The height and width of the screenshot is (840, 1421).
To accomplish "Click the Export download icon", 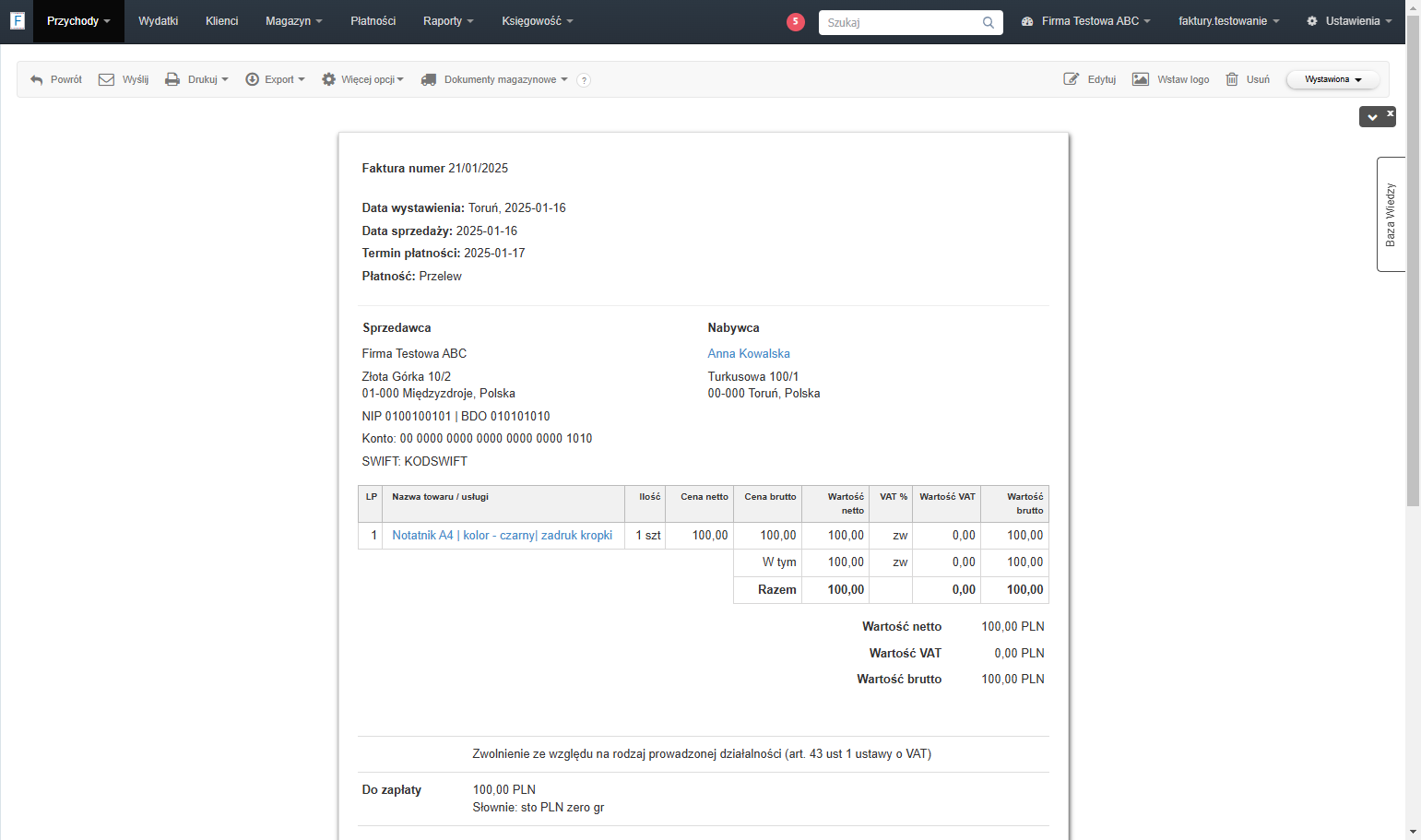I will click(252, 79).
